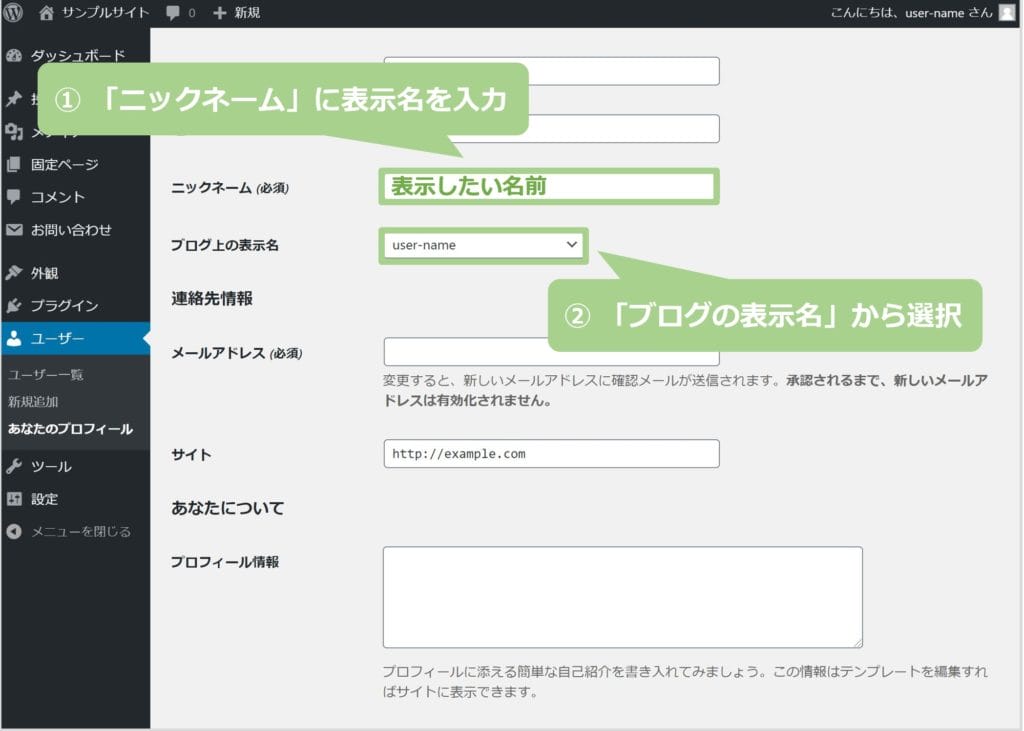
Task: Click the user avatar in top right
Action: tap(1006, 13)
